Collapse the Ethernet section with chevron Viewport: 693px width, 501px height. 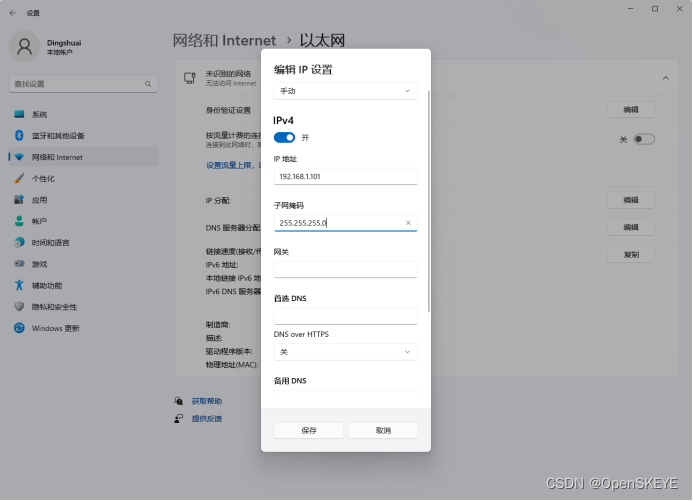(666, 78)
